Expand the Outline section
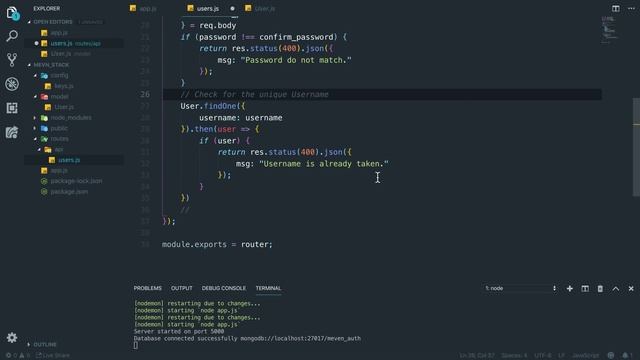 [x=29, y=345]
